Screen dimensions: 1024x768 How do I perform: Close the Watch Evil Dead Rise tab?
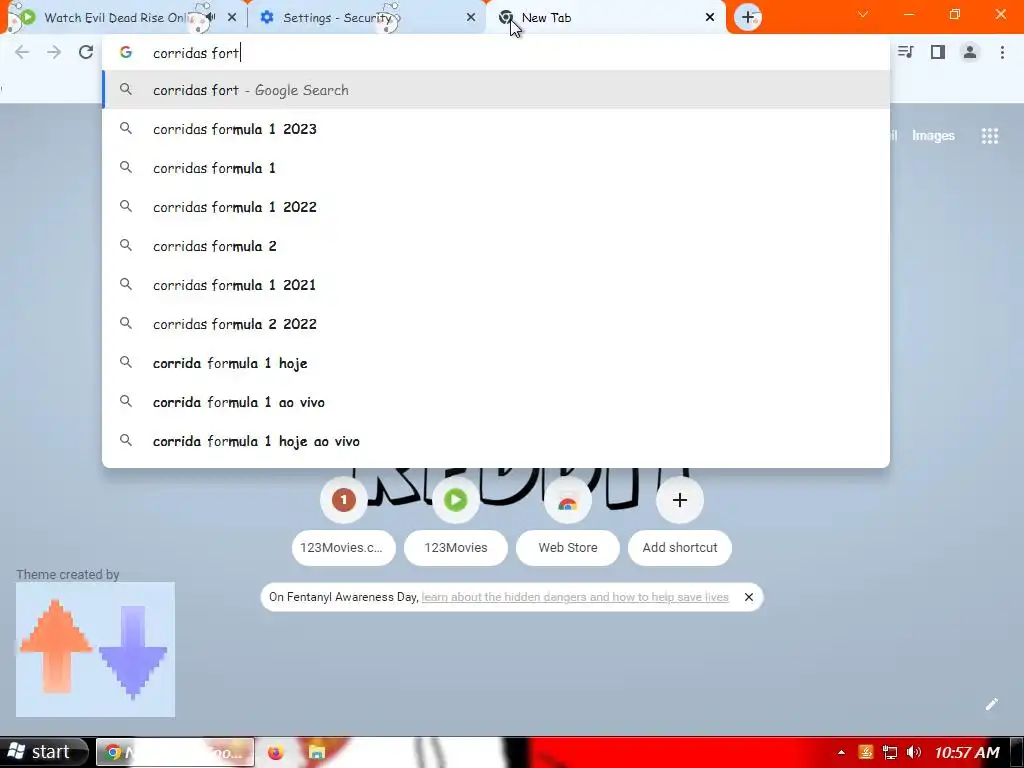[232, 18]
